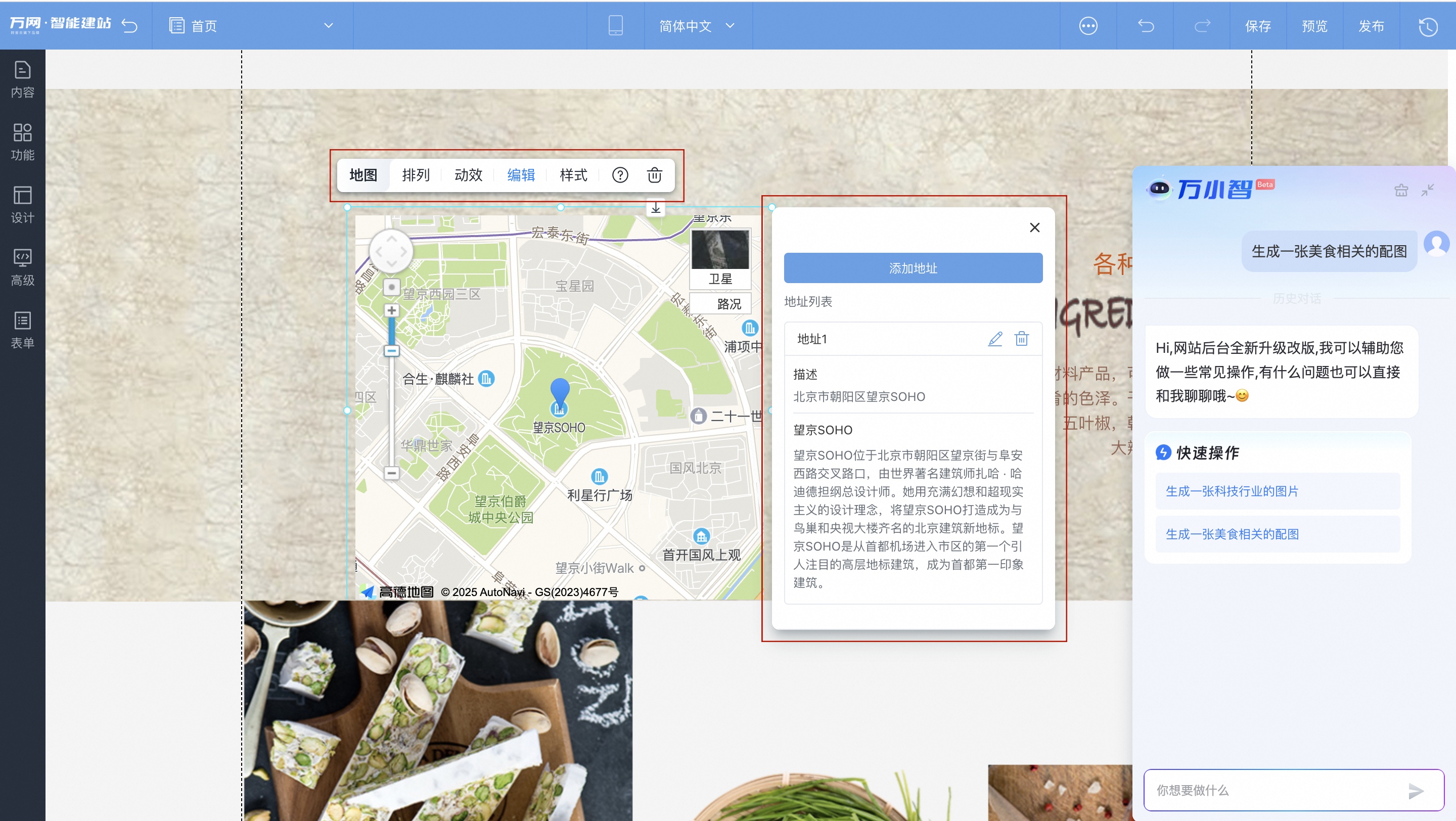Screen dimensions: 1456x821
Task: Click the 地址列表 heading text
Action: [x=808, y=301]
